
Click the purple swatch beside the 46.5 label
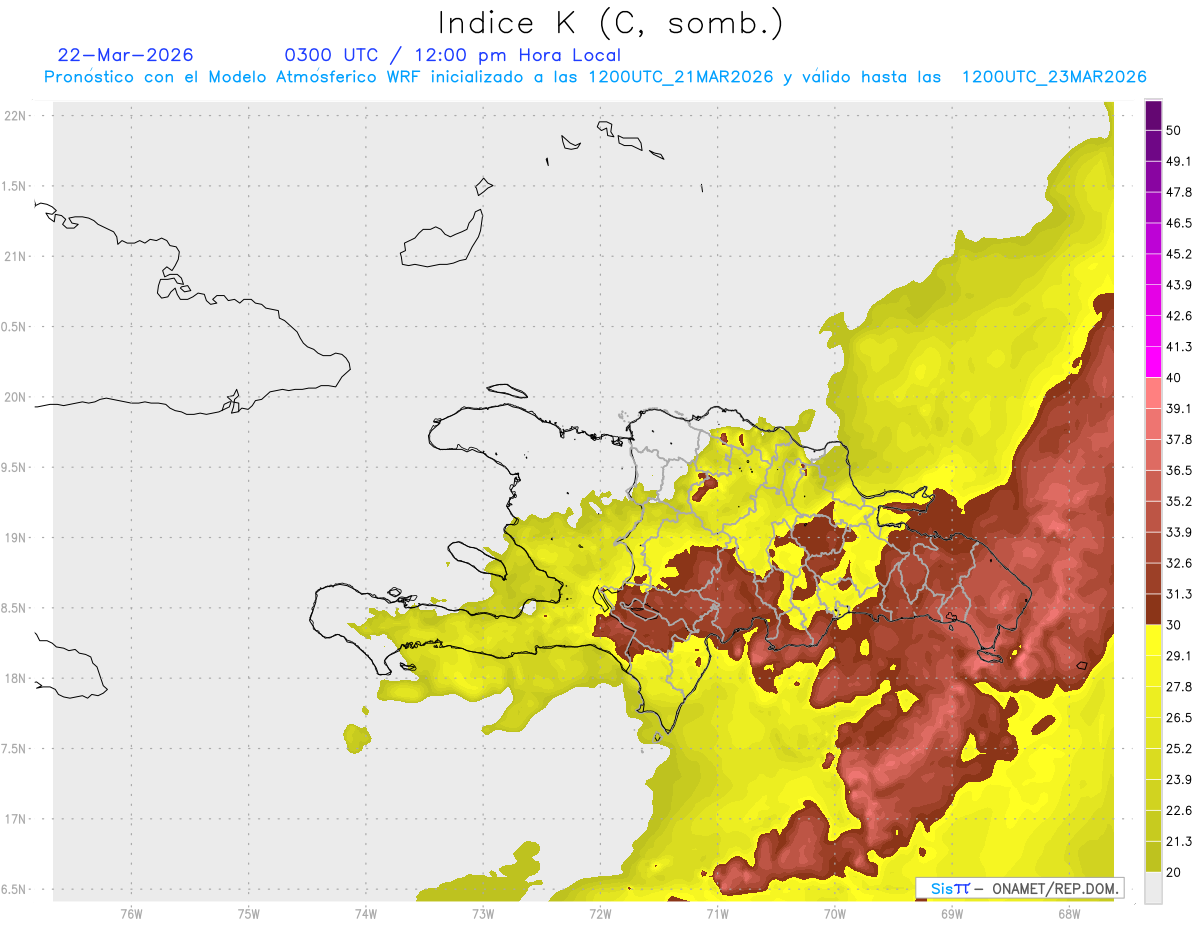1153,207
